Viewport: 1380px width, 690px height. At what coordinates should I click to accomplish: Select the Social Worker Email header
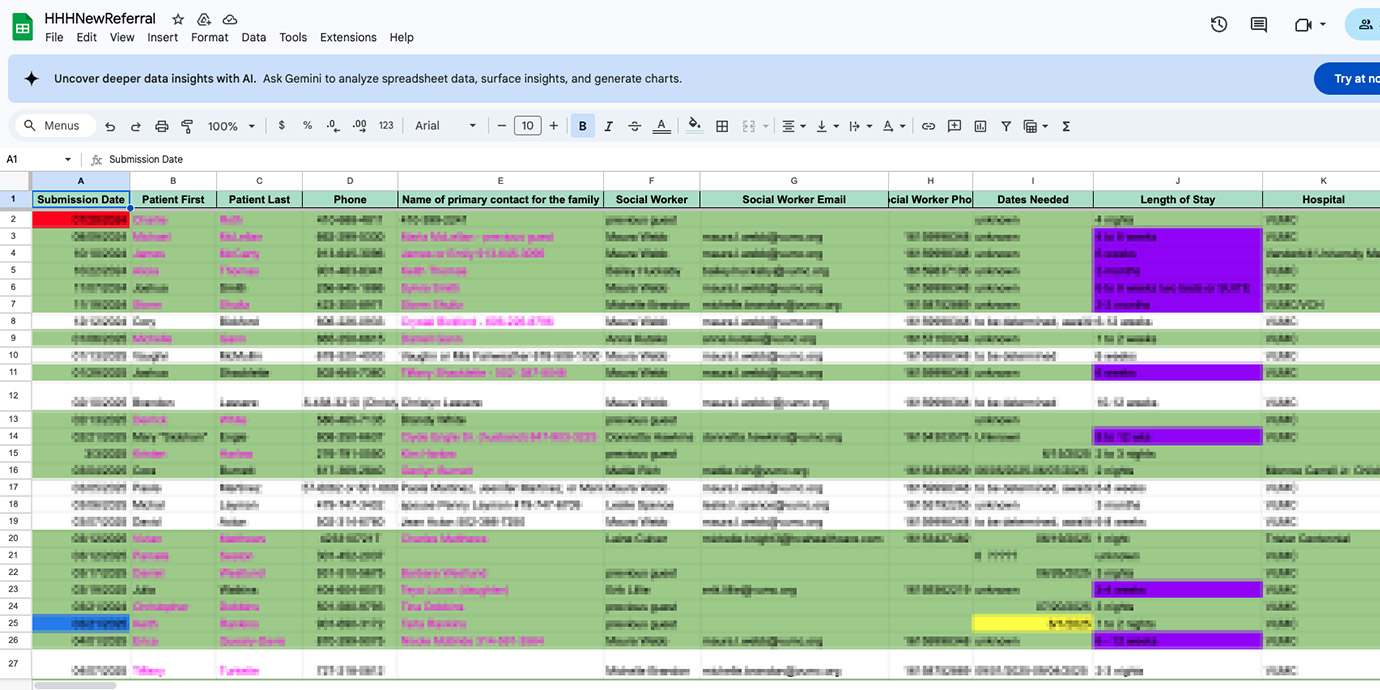794,199
